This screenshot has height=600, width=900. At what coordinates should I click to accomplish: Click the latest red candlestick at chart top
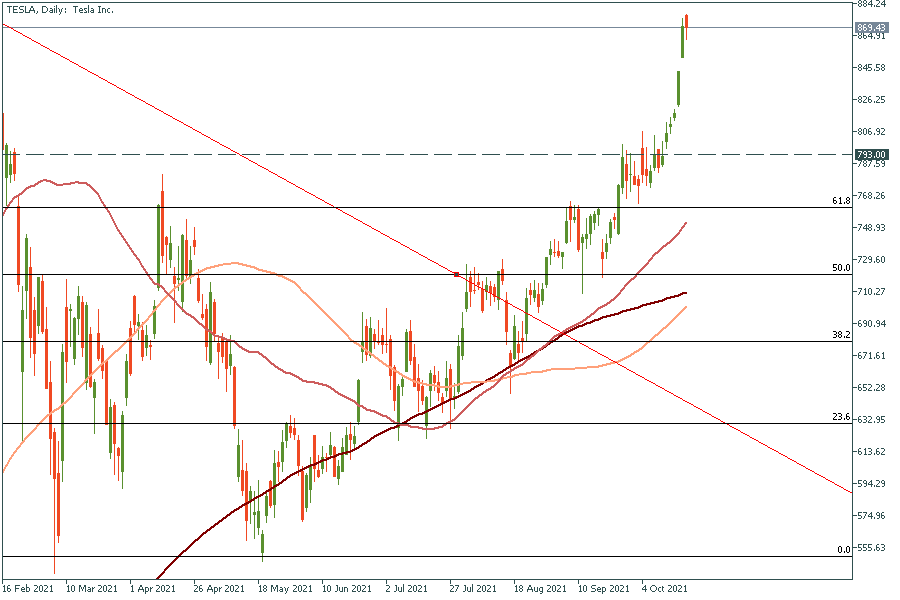tap(687, 27)
